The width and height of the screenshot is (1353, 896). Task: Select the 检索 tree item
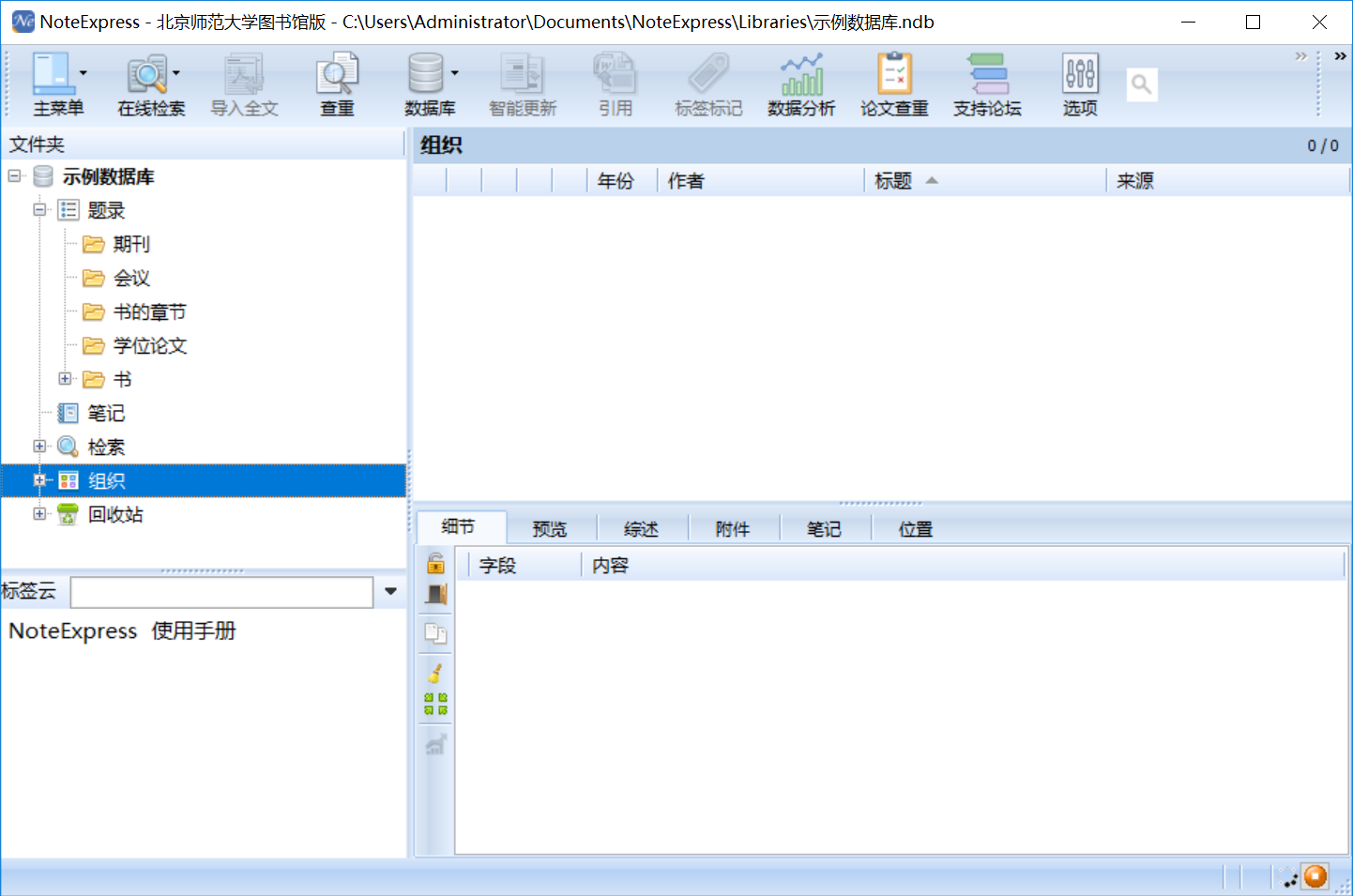click(106, 447)
